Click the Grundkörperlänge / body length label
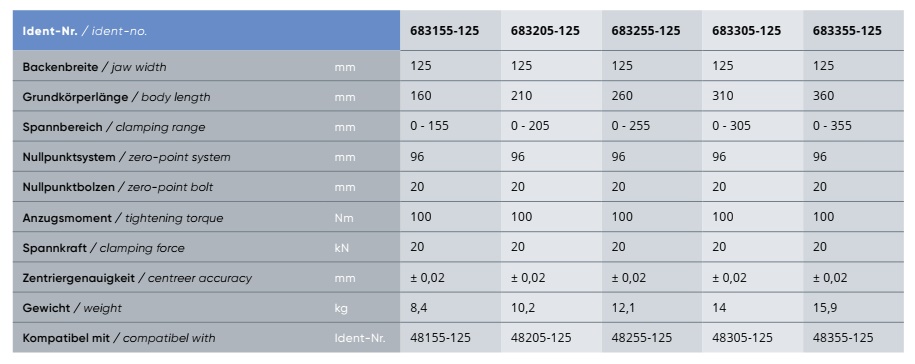The image size is (915, 364). tap(116, 97)
